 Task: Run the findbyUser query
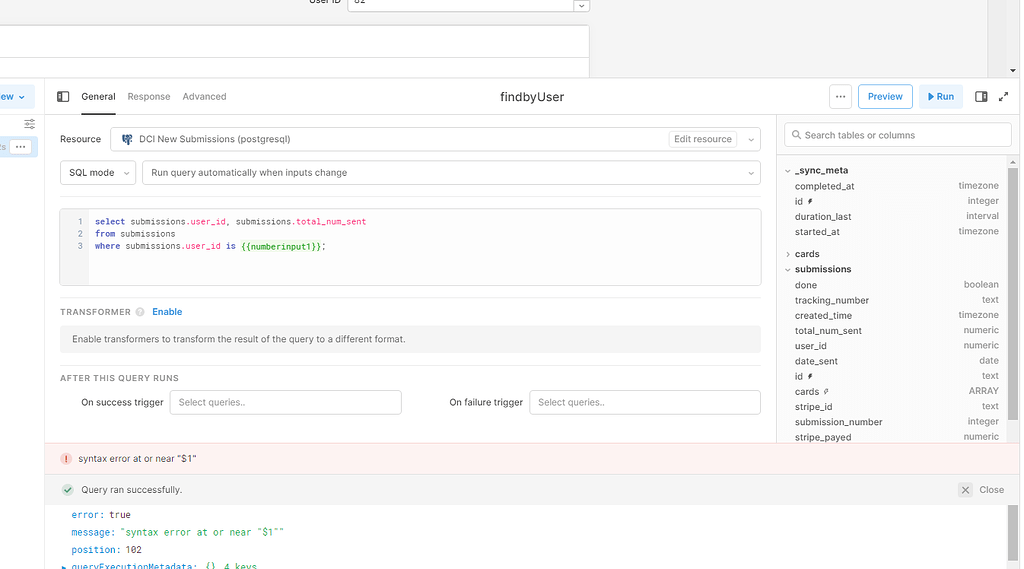tap(940, 97)
